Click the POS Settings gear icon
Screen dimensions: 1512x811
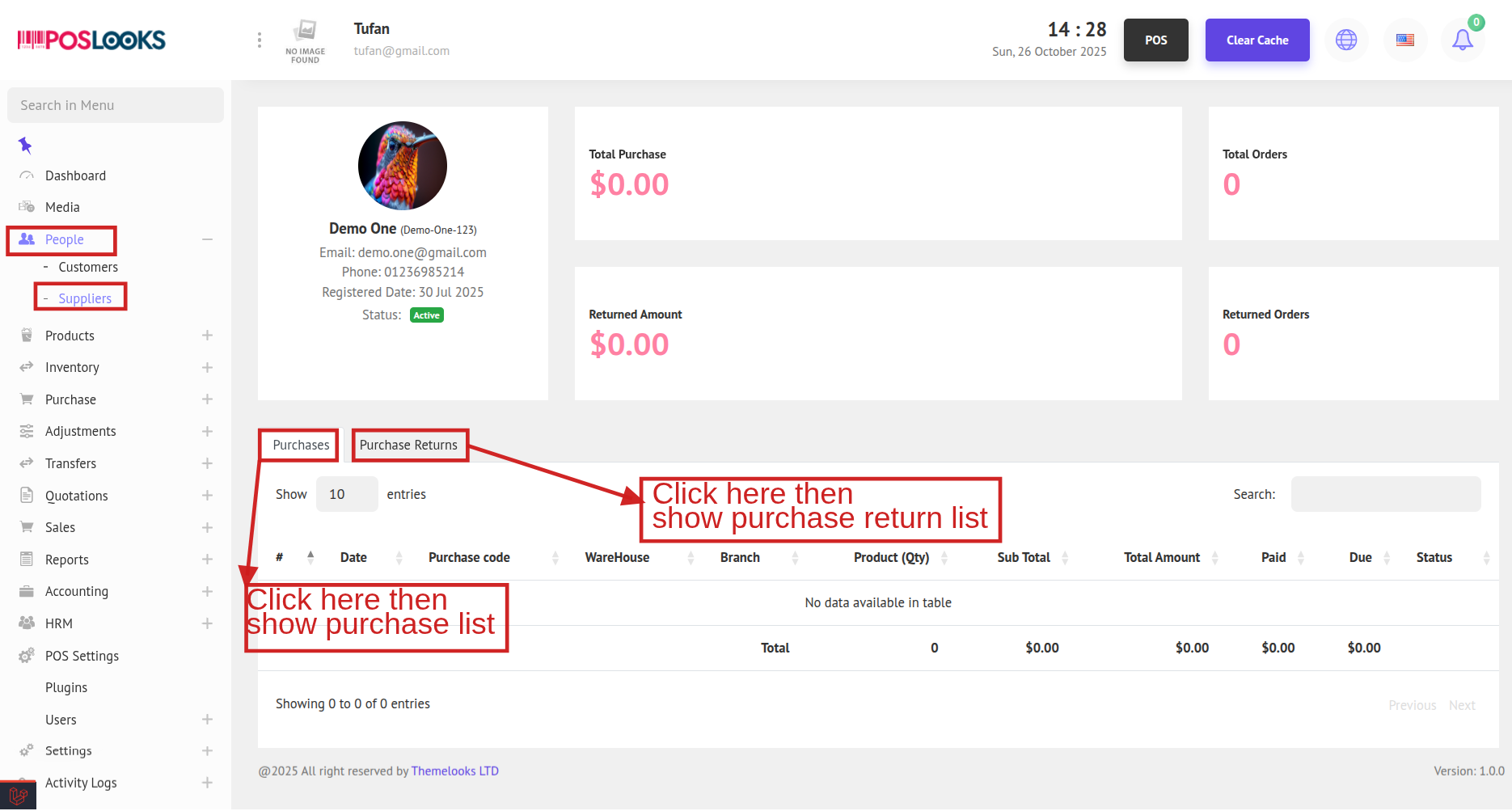click(x=27, y=656)
